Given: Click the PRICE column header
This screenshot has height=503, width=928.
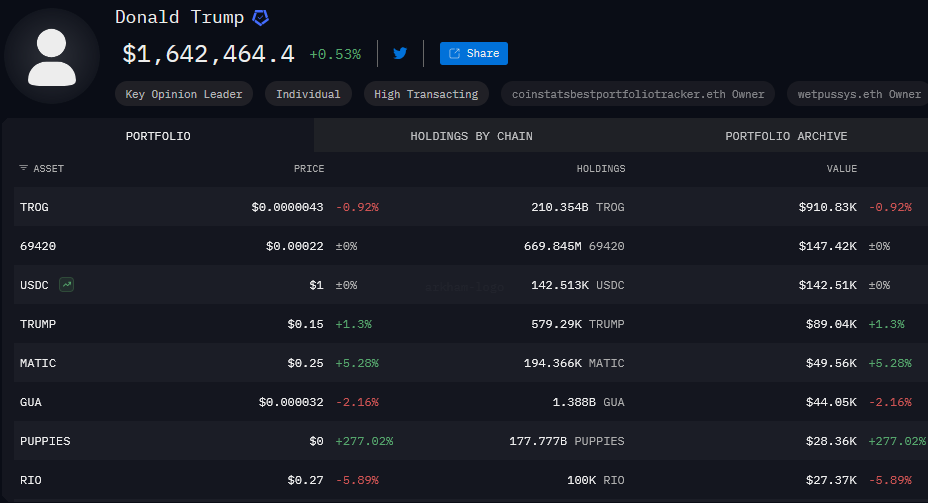Looking at the screenshot, I should (309, 169).
